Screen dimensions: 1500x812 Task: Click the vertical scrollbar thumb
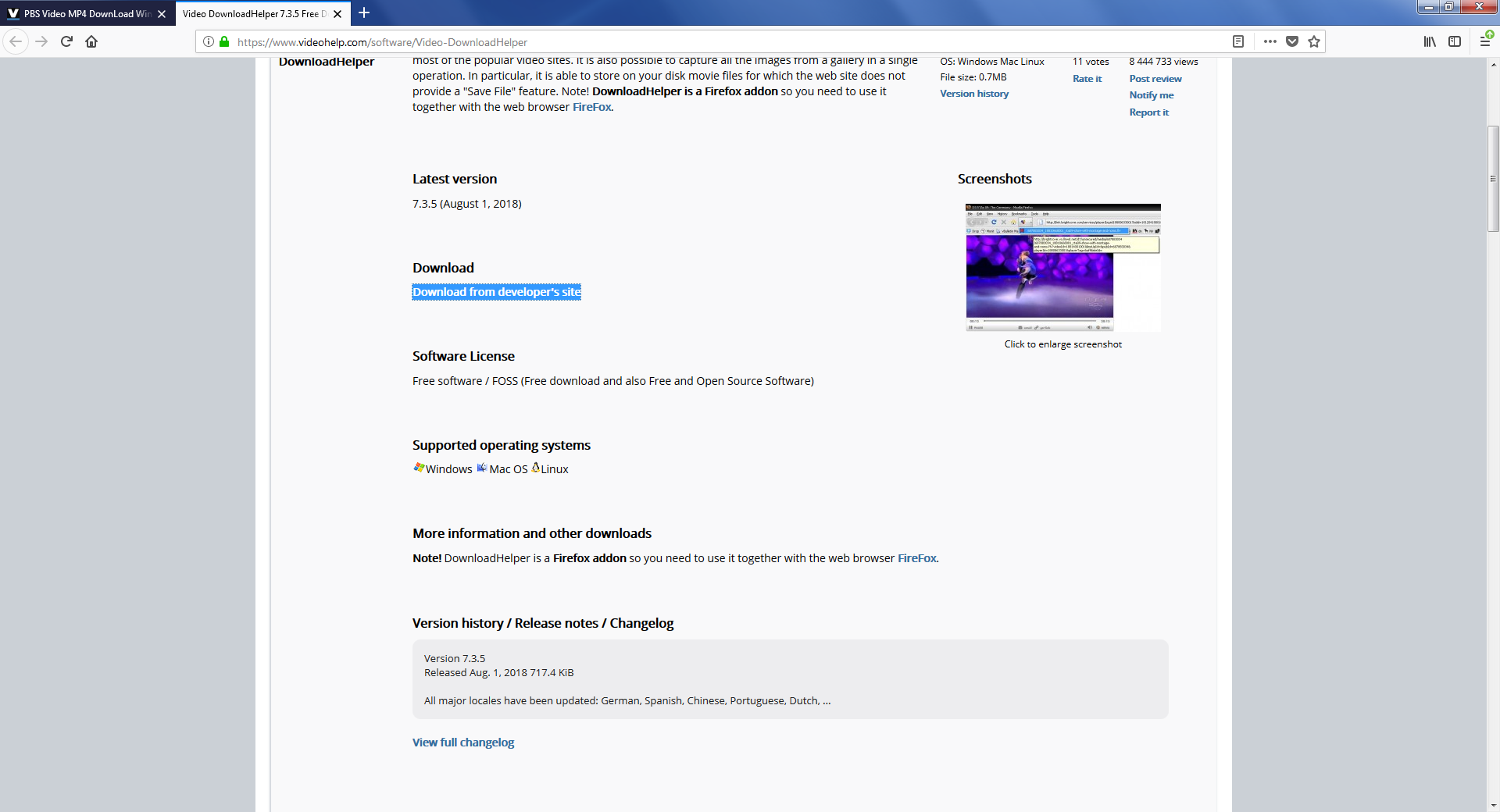point(1493,178)
